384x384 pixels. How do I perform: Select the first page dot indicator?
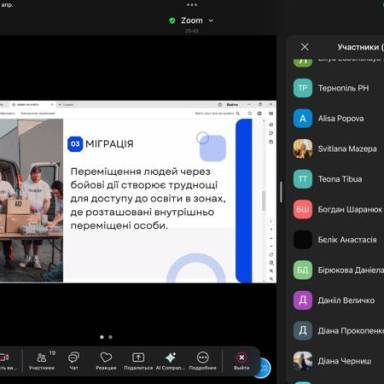102,337
